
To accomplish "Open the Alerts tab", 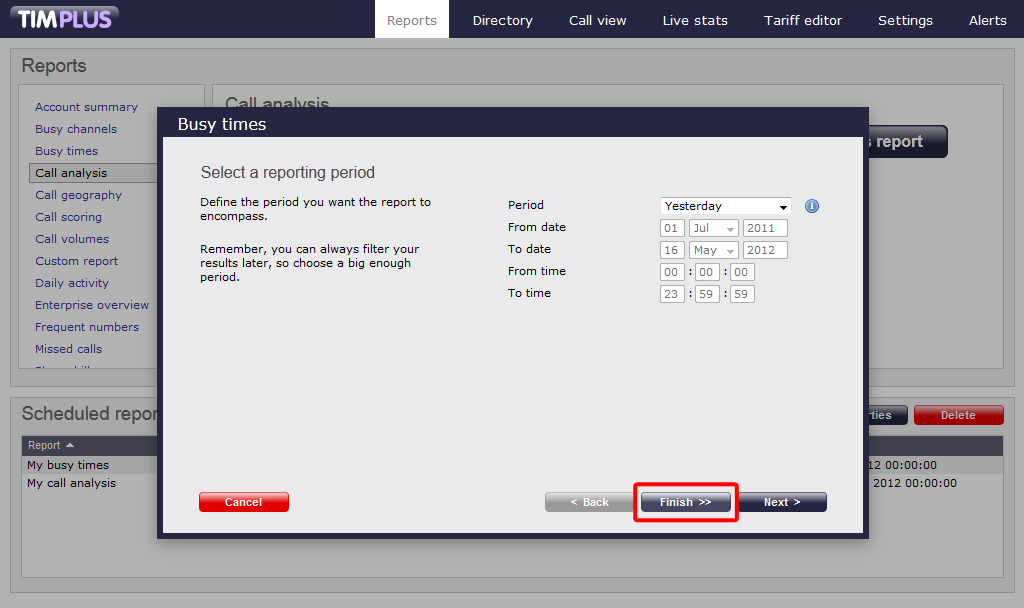I will click(987, 20).
